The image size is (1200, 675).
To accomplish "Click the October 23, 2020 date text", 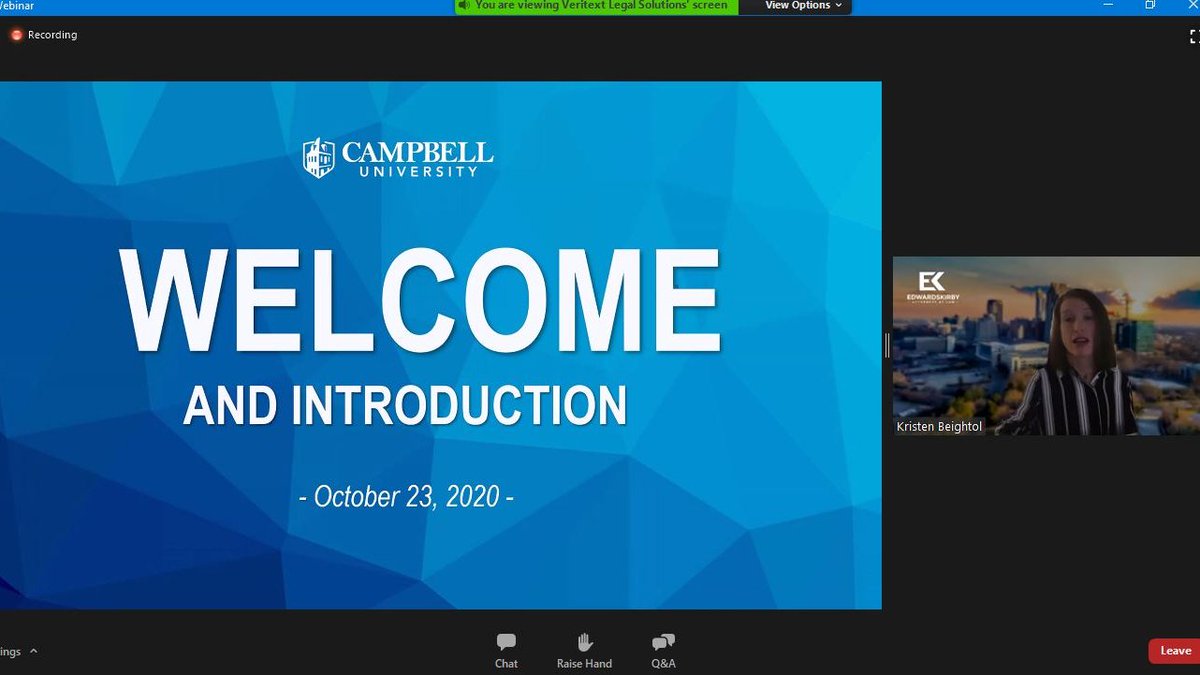I will point(407,496).
